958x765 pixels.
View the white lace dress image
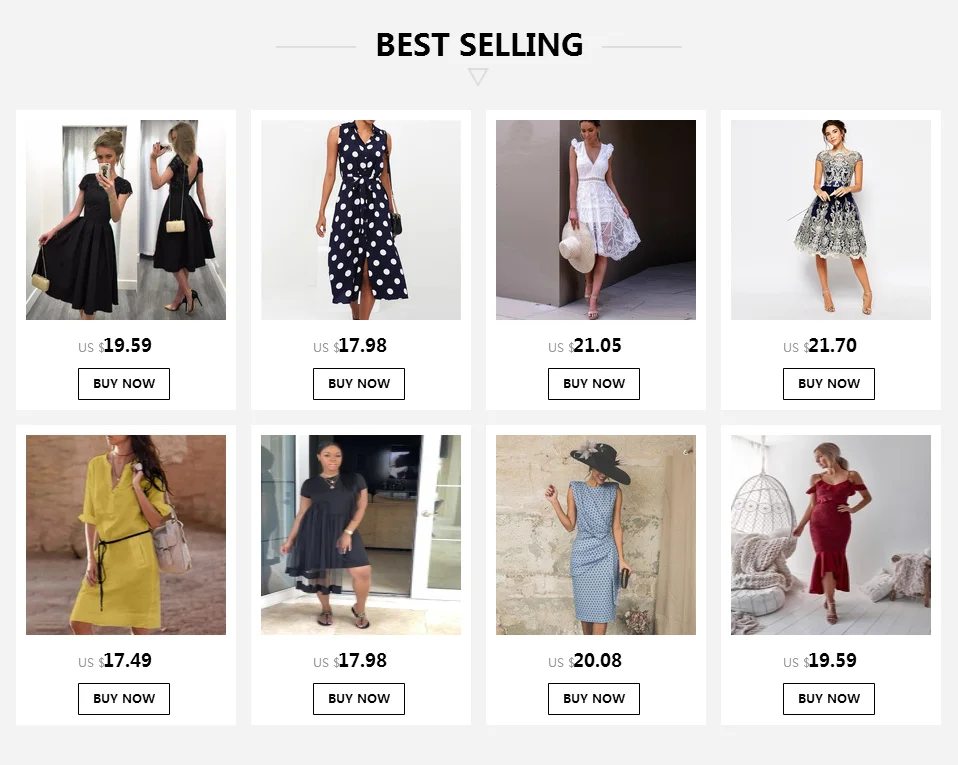[x=596, y=220]
